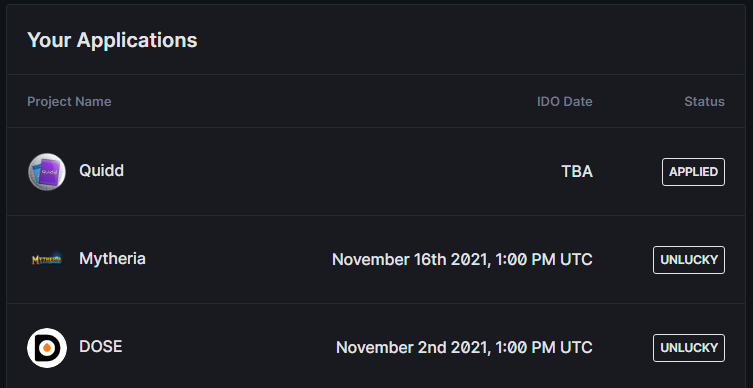Click the IDO Date column header
Image resolution: width=753 pixels, height=388 pixels.
564,102
